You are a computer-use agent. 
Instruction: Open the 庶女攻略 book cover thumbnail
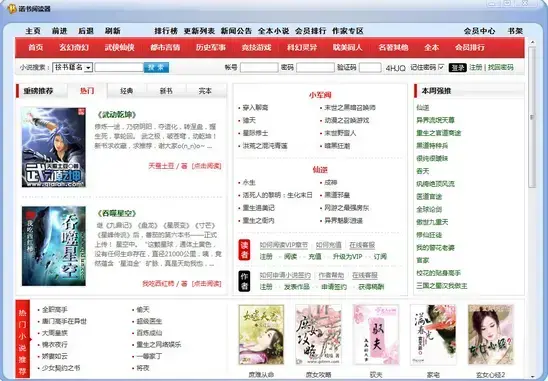(x=318, y=335)
